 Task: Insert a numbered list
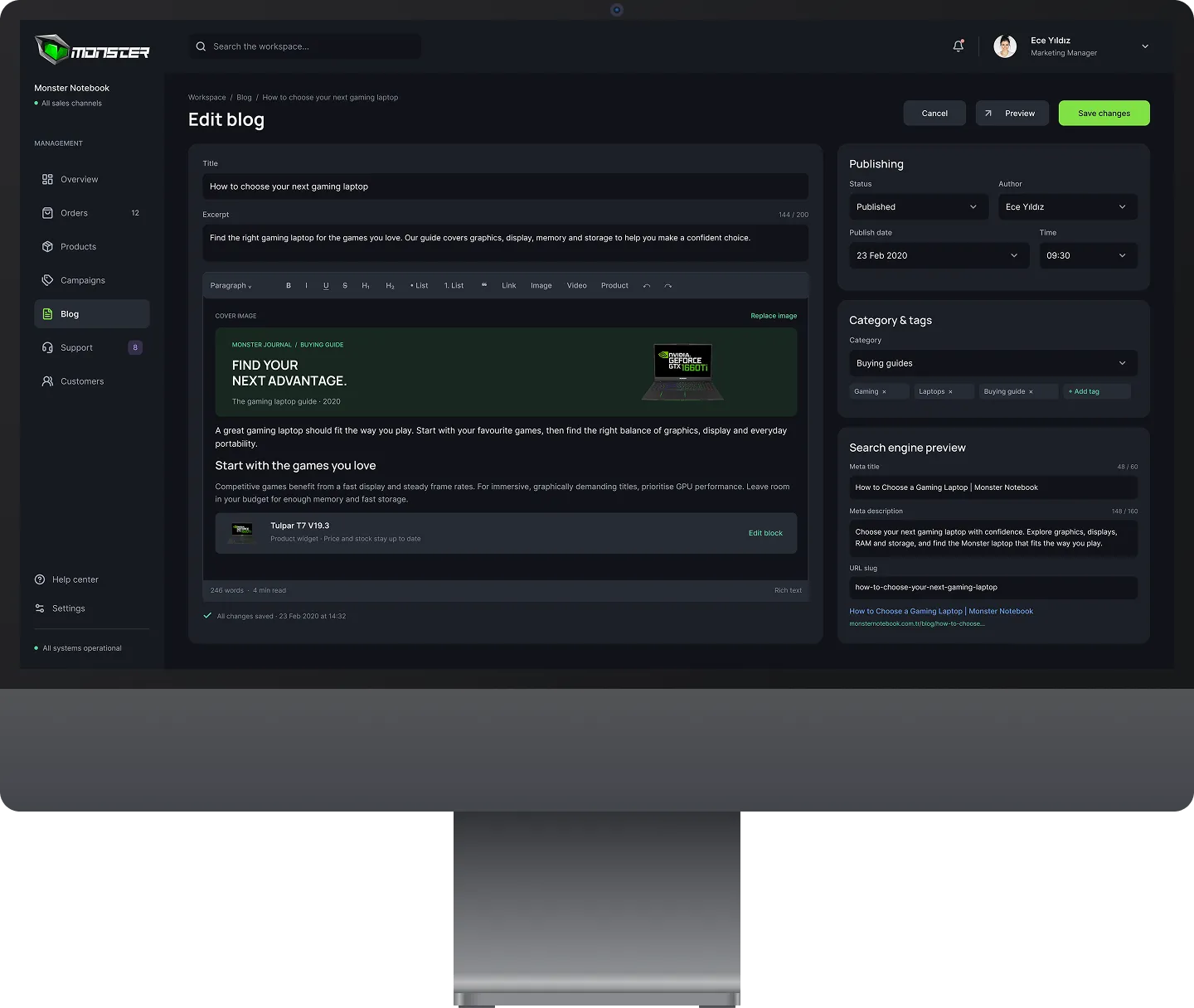[x=454, y=286]
